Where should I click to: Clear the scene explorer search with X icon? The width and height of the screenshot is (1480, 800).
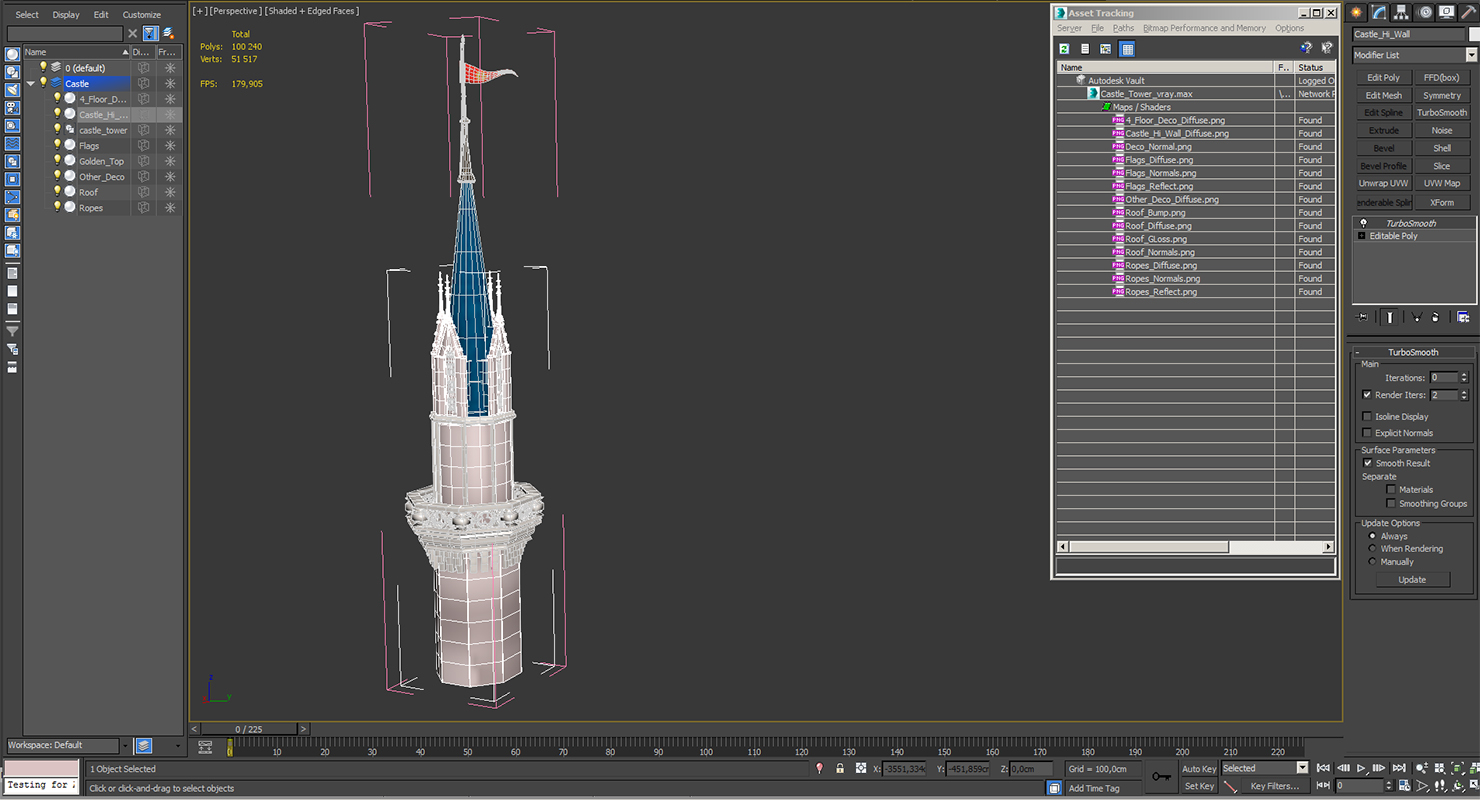click(132, 33)
